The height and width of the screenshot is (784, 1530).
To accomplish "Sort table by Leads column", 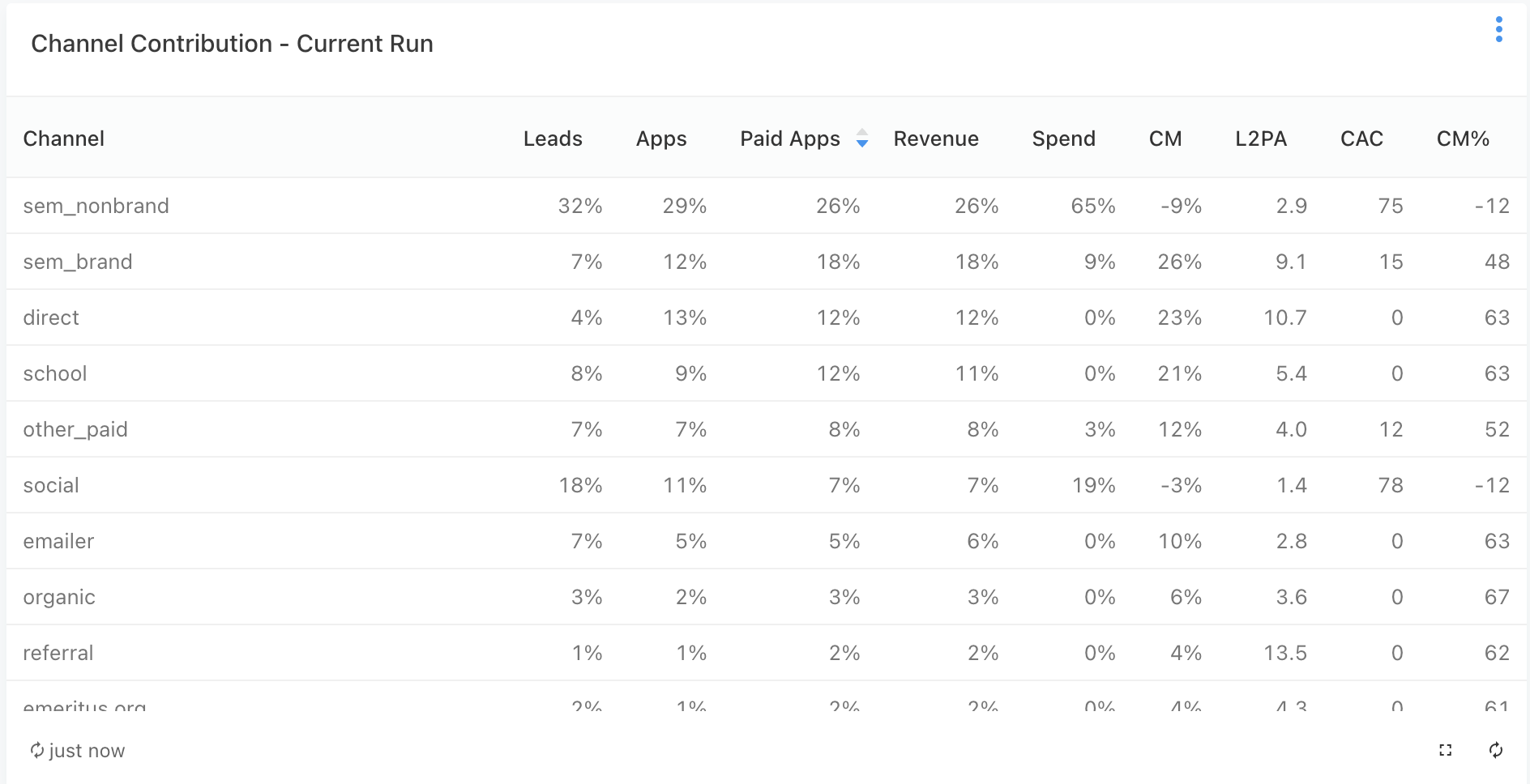I will (x=553, y=138).
